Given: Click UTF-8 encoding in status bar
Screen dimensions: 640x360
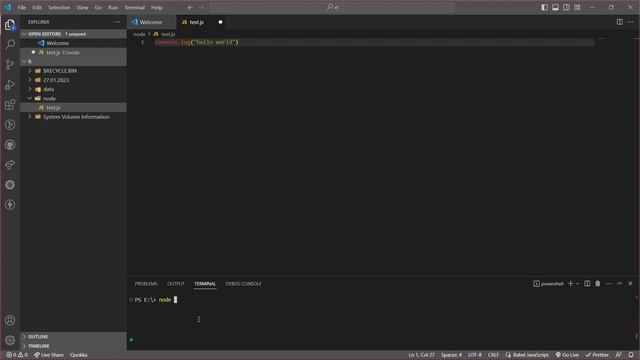Looking at the screenshot, I should pyautogui.click(x=475, y=355).
